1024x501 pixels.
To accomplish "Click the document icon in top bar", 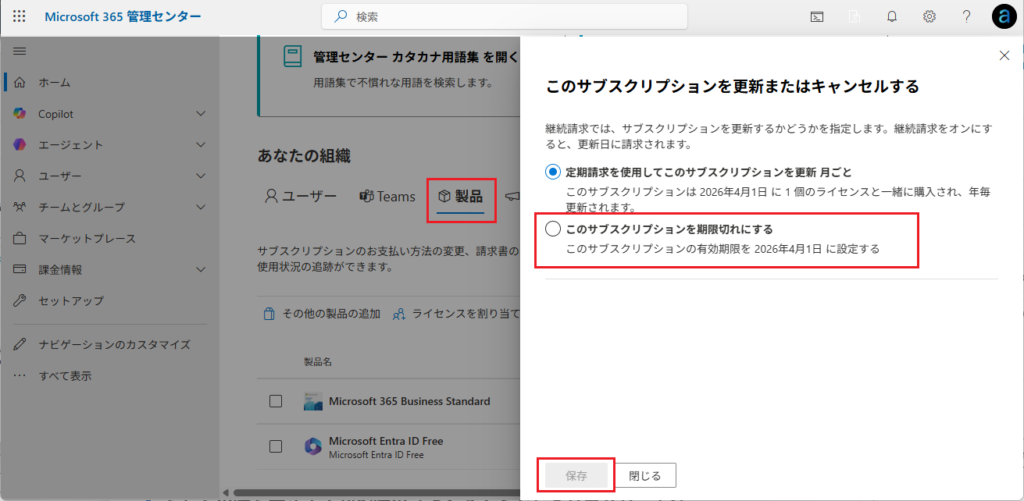I will point(854,17).
